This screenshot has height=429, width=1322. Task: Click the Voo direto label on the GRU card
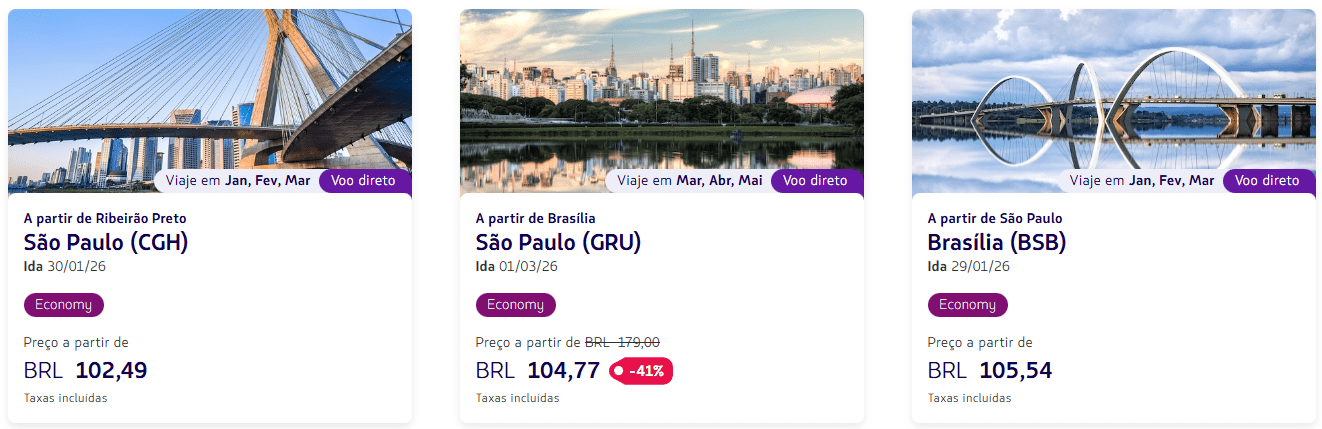click(815, 181)
